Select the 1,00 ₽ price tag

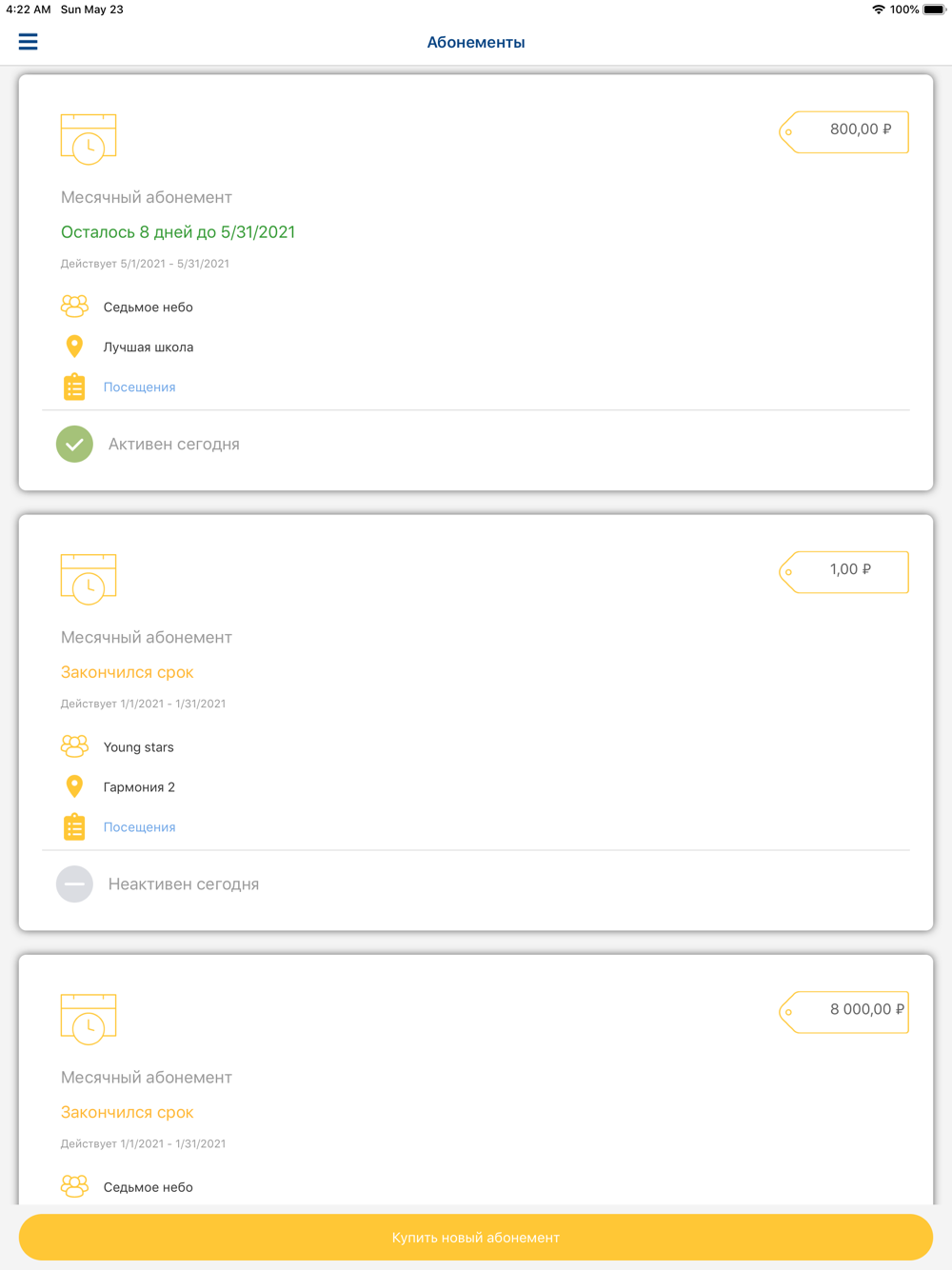[843, 571]
